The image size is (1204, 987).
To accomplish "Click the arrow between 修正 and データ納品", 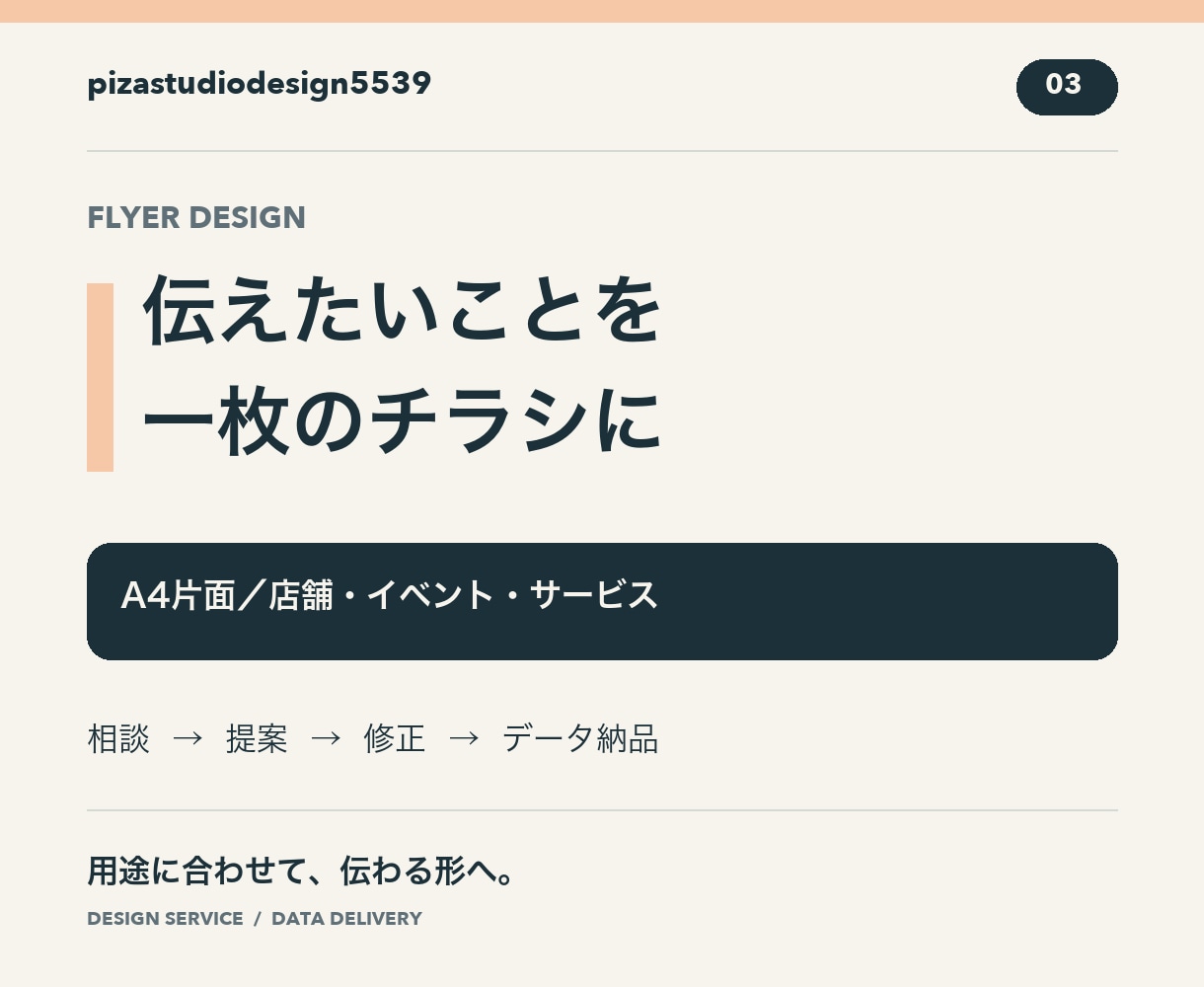I will pyautogui.click(x=464, y=738).
